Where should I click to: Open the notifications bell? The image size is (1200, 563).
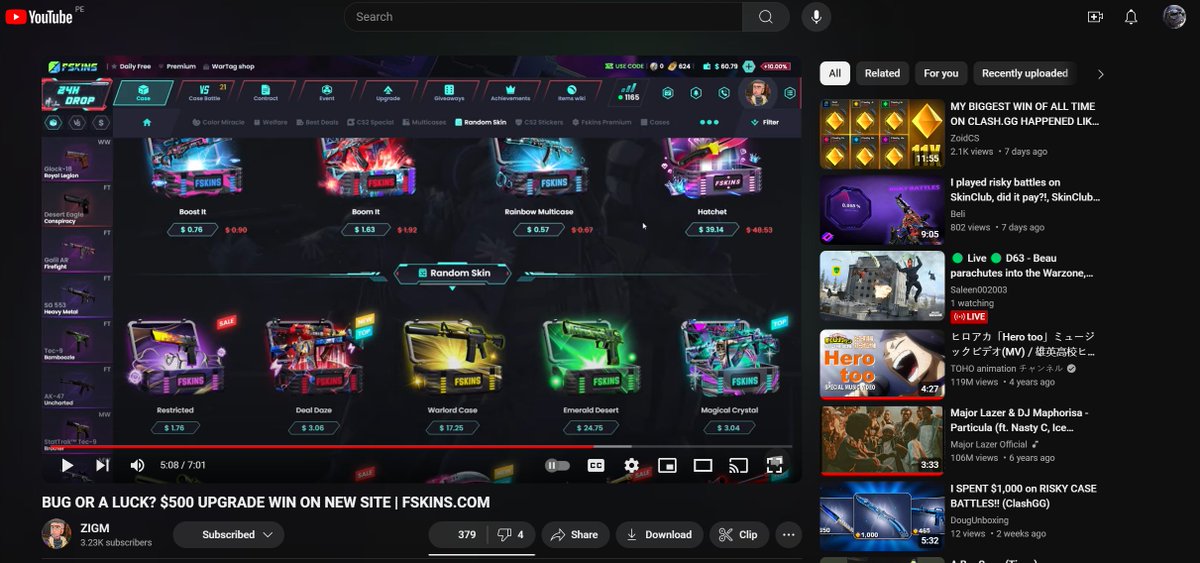coord(1131,17)
